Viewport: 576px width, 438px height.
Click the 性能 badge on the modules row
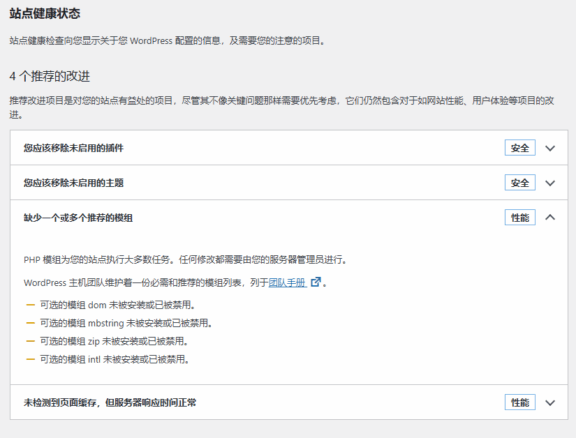pyautogui.click(x=520, y=218)
